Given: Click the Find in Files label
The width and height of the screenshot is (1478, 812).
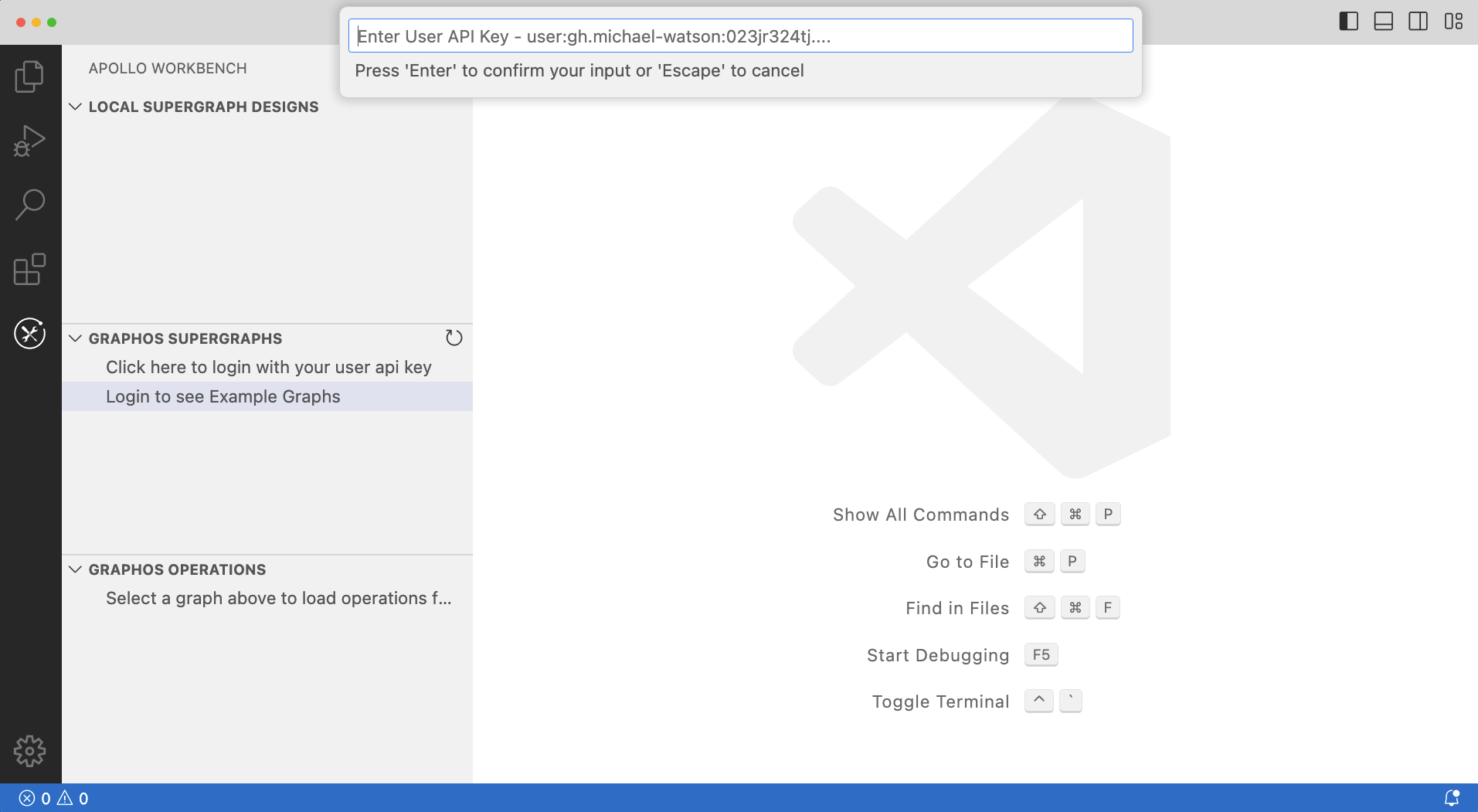Looking at the screenshot, I should click(957, 608).
